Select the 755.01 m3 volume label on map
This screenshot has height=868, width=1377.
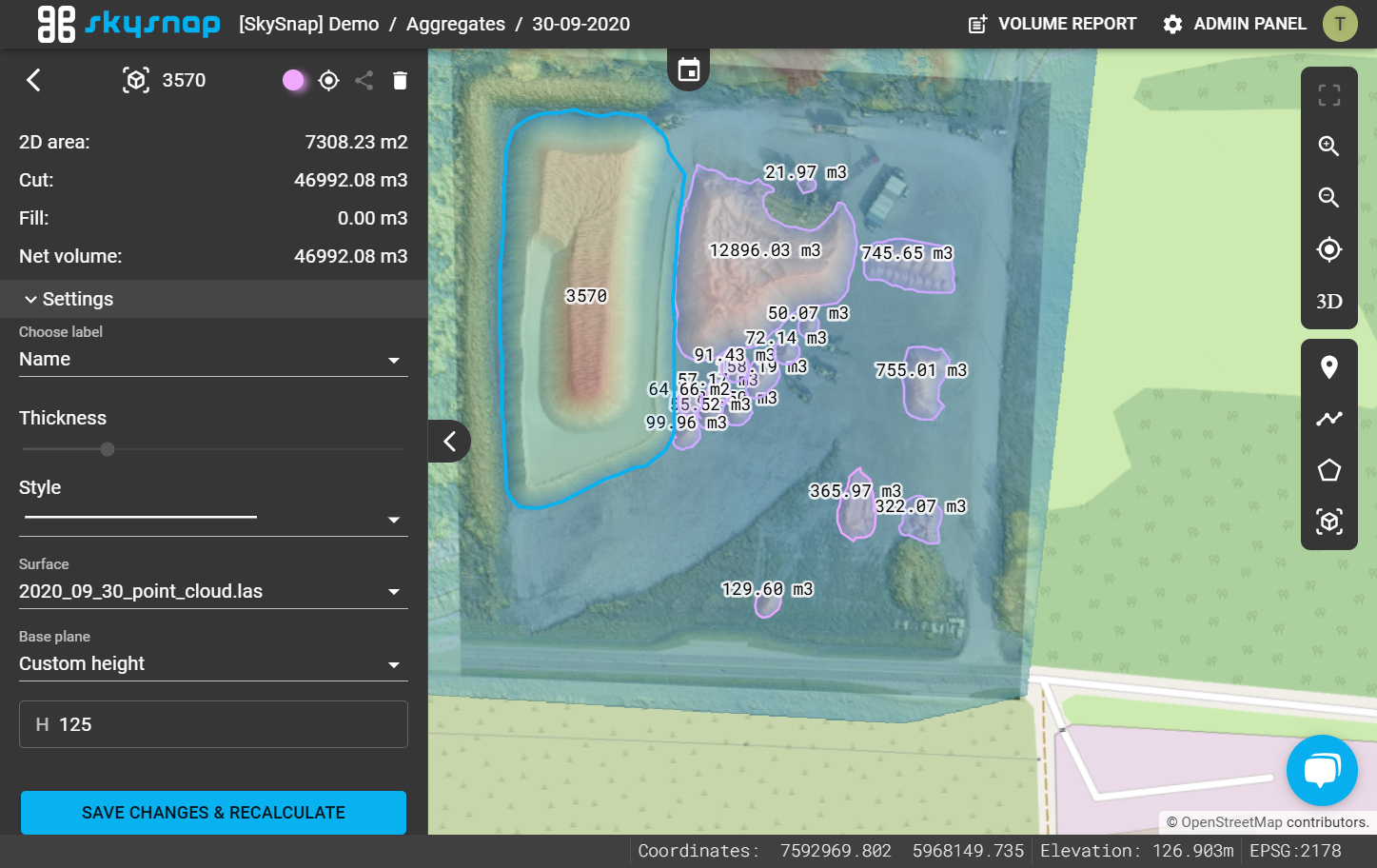[x=921, y=370]
